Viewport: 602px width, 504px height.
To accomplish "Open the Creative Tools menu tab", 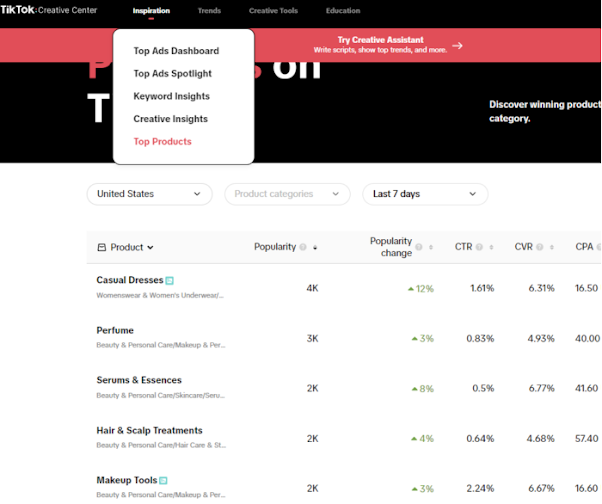I will click(x=273, y=11).
